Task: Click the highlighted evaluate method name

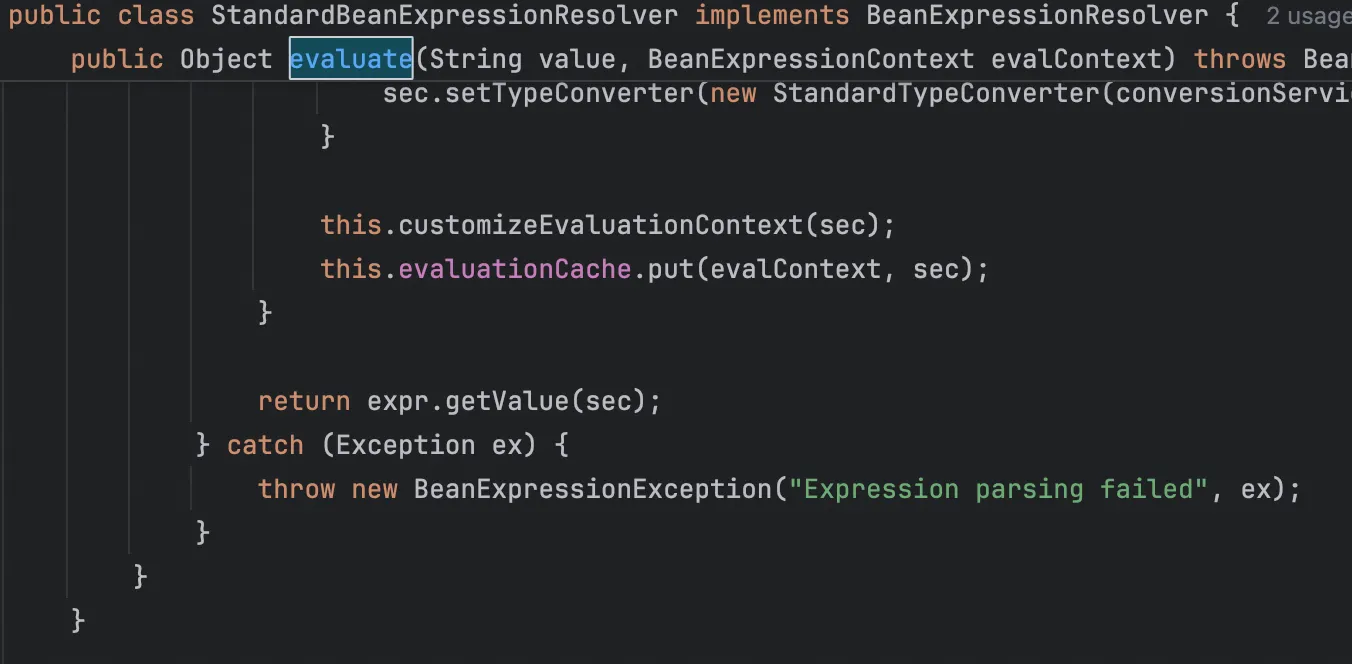Action: (x=351, y=59)
